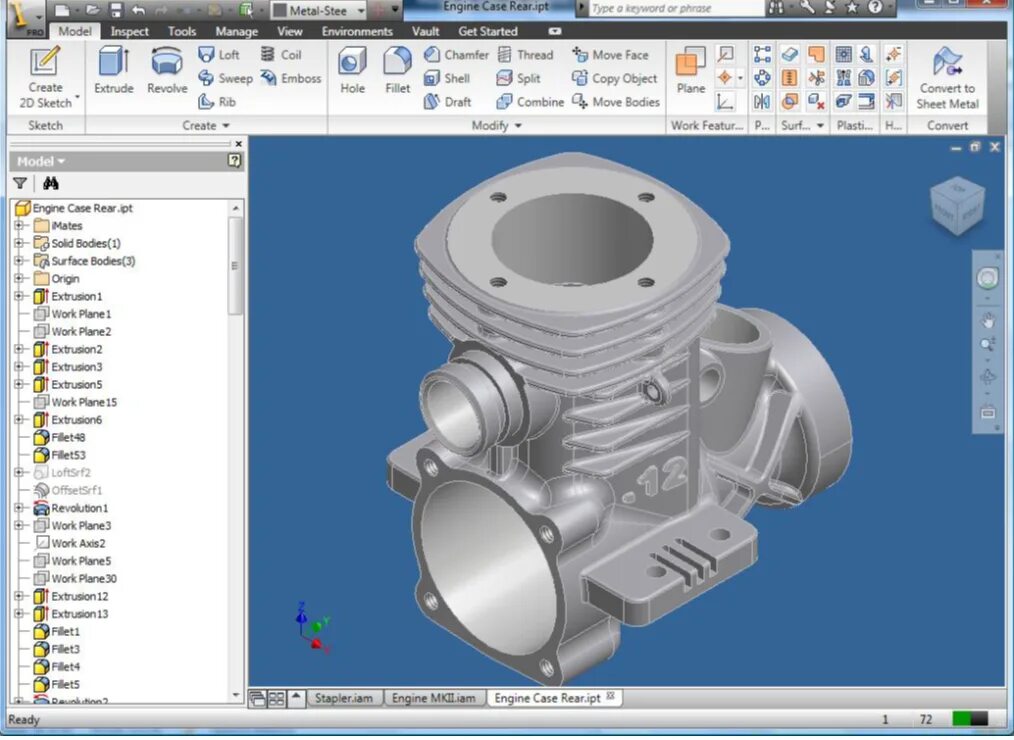Apply the Fillet tool
Viewport: 1014px width, 740px height.
(397, 71)
